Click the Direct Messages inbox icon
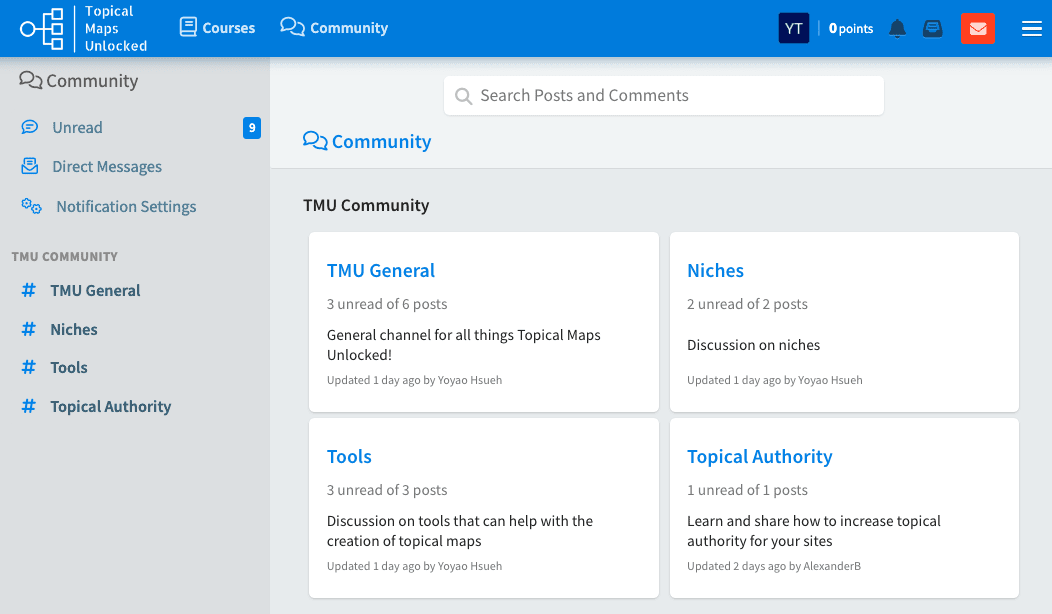The image size is (1052, 614). [x=30, y=167]
